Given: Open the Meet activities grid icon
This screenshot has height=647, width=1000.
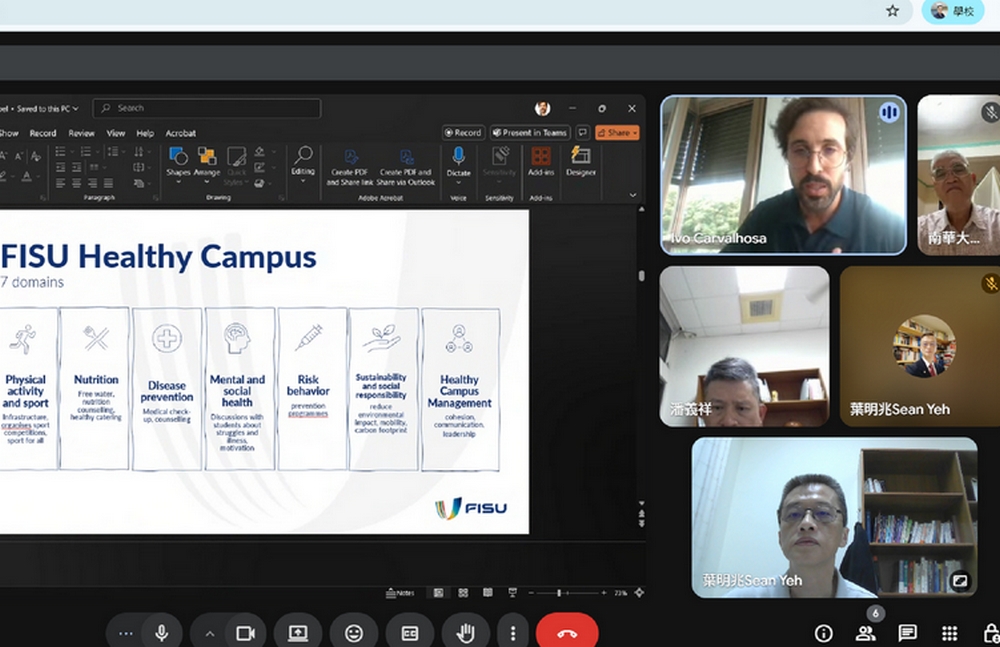Looking at the screenshot, I should point(950,633).
